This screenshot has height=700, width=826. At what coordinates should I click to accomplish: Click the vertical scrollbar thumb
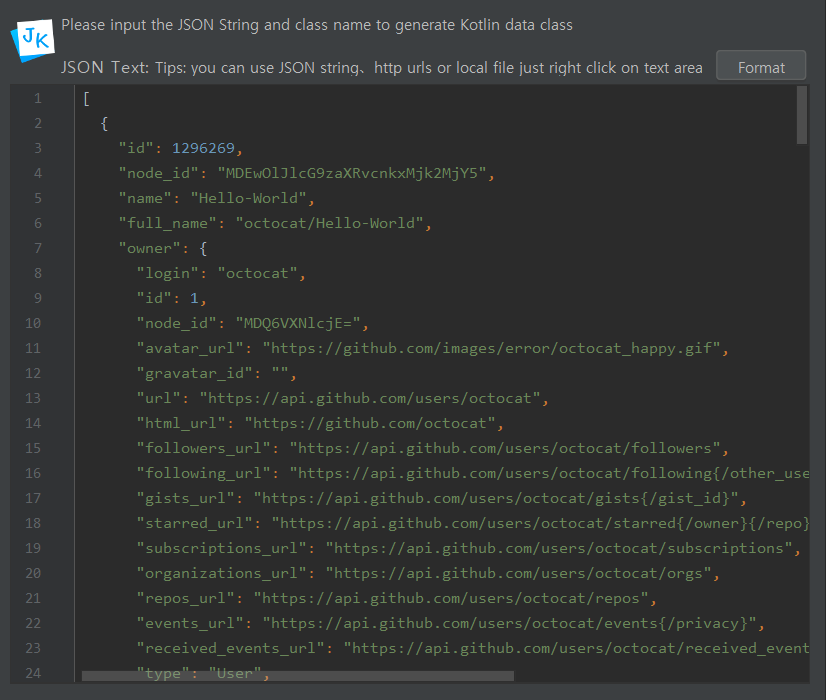pos(802,115)
